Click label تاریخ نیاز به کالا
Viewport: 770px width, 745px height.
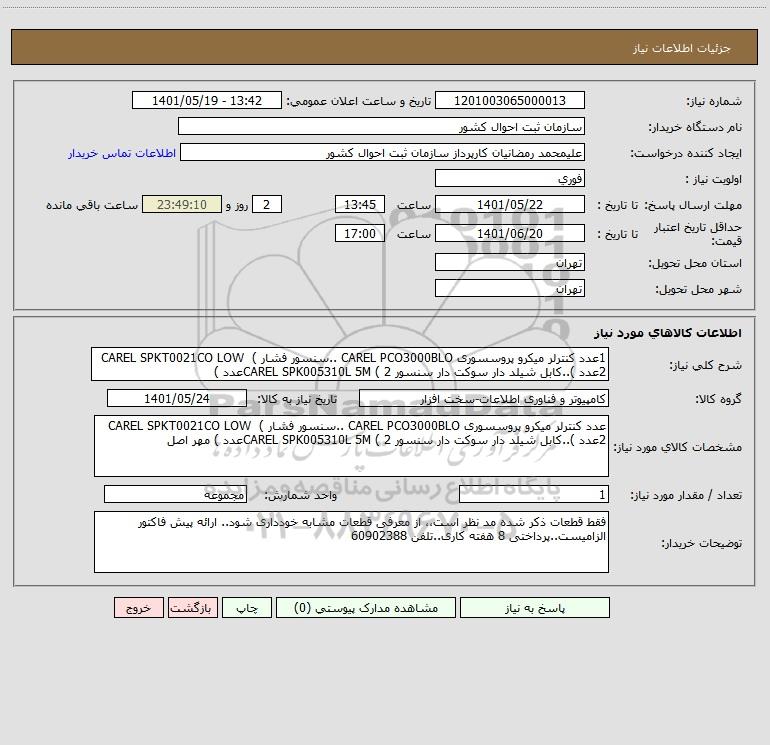point(298,399)
